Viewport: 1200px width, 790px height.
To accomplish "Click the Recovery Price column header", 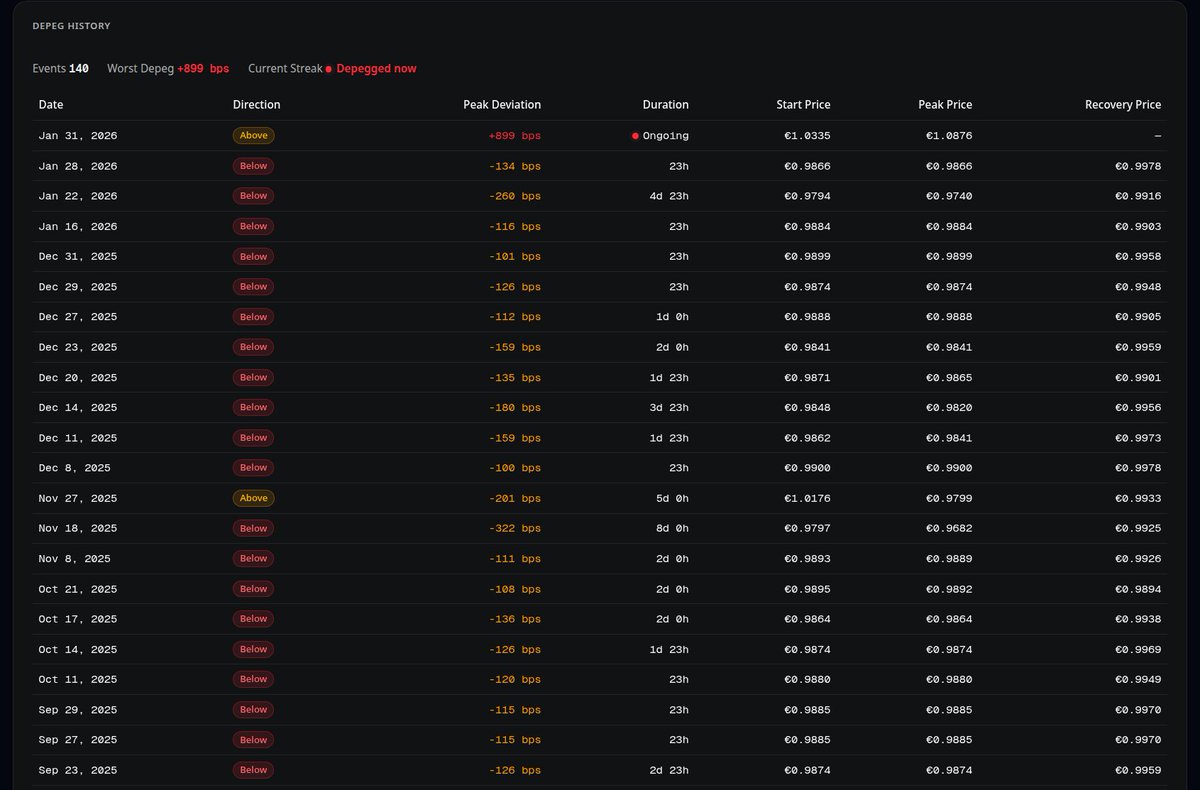I will click(x=1123, y=105).
